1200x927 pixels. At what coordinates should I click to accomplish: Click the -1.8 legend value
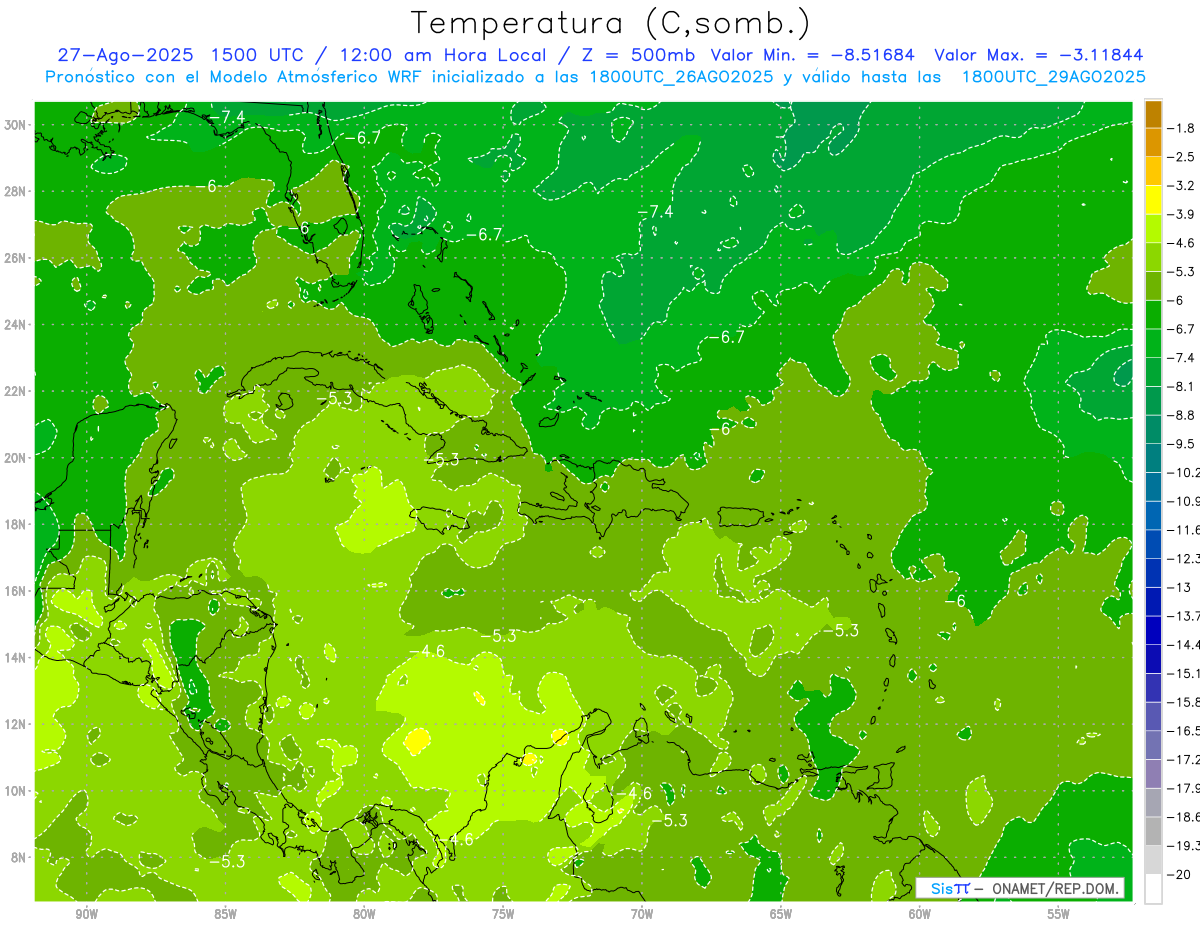coord(1181,128)
